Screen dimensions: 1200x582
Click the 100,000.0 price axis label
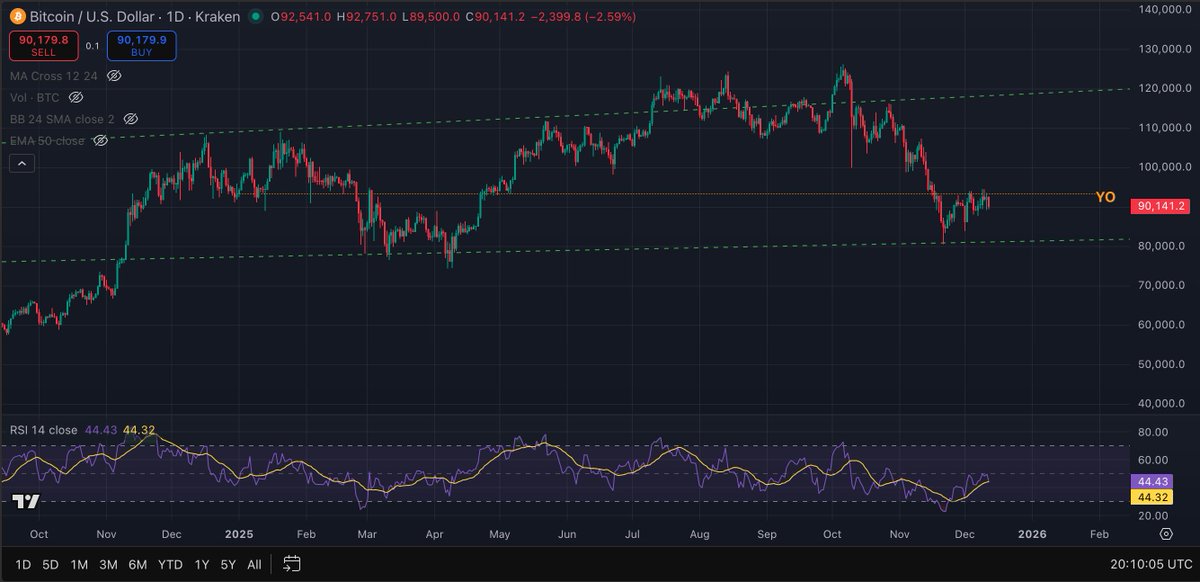[x=1162, y=167]
